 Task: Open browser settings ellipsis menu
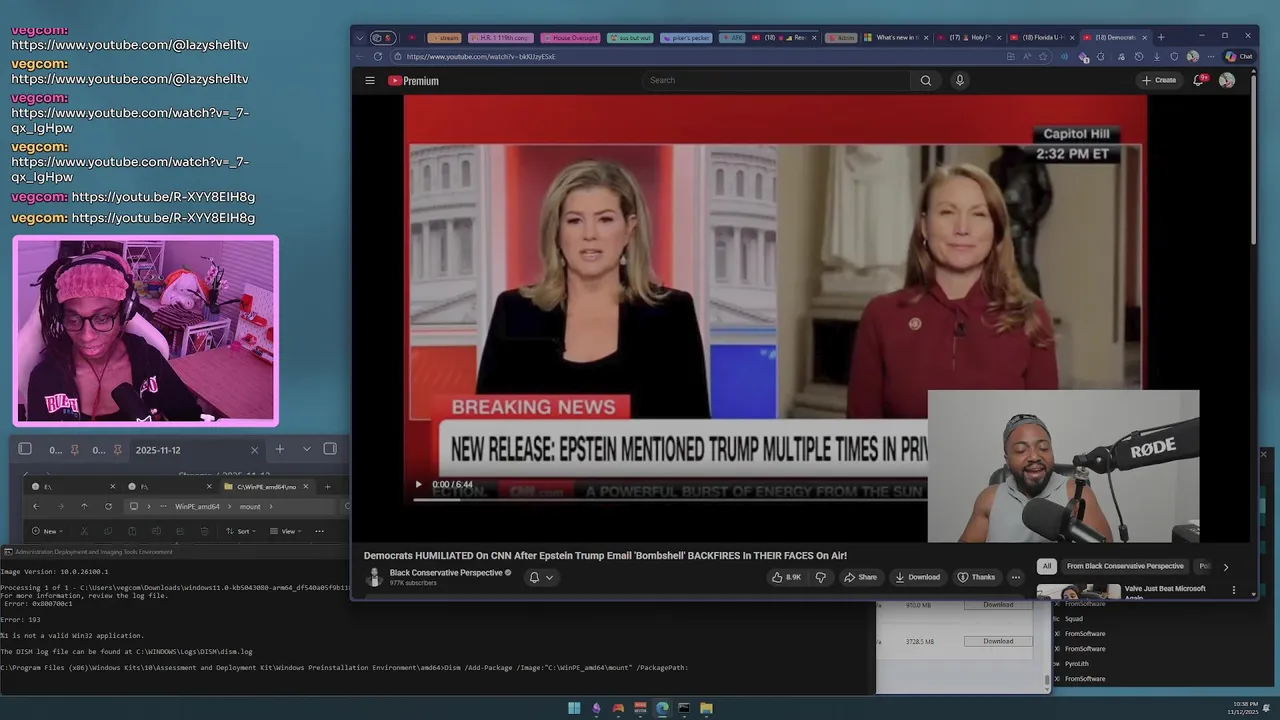(x=1212, y=56)
